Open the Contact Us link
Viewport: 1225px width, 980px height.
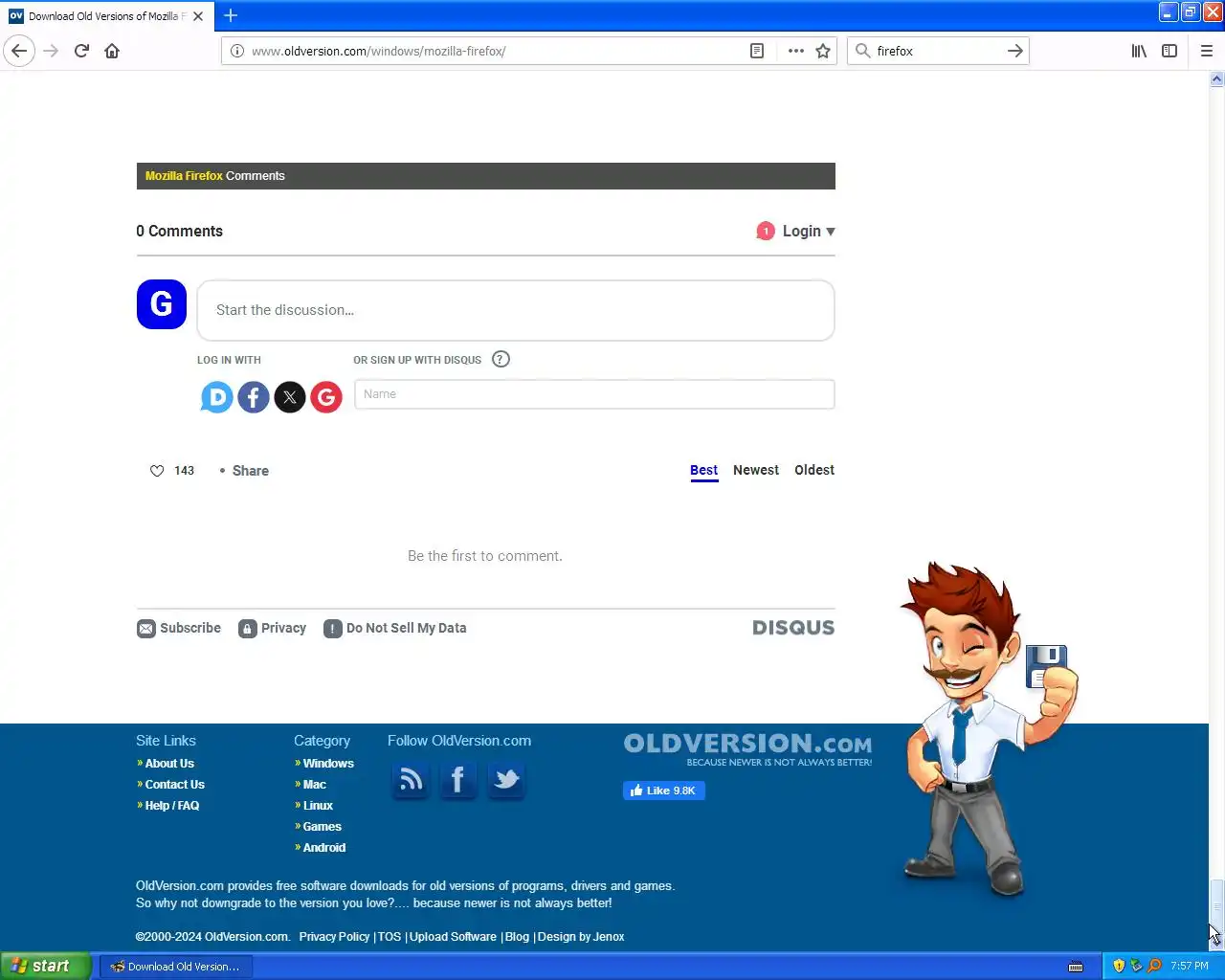point(175,785)
